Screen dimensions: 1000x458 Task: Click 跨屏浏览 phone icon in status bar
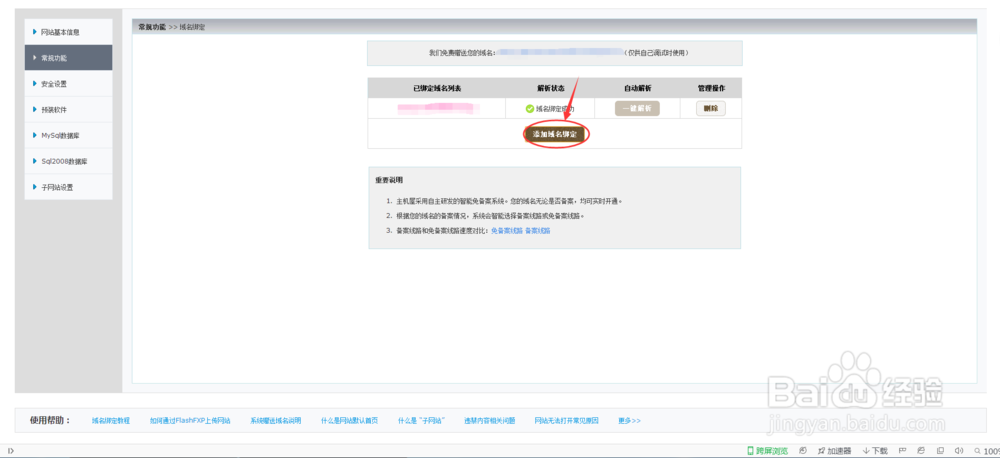click(x=751, y=451)
